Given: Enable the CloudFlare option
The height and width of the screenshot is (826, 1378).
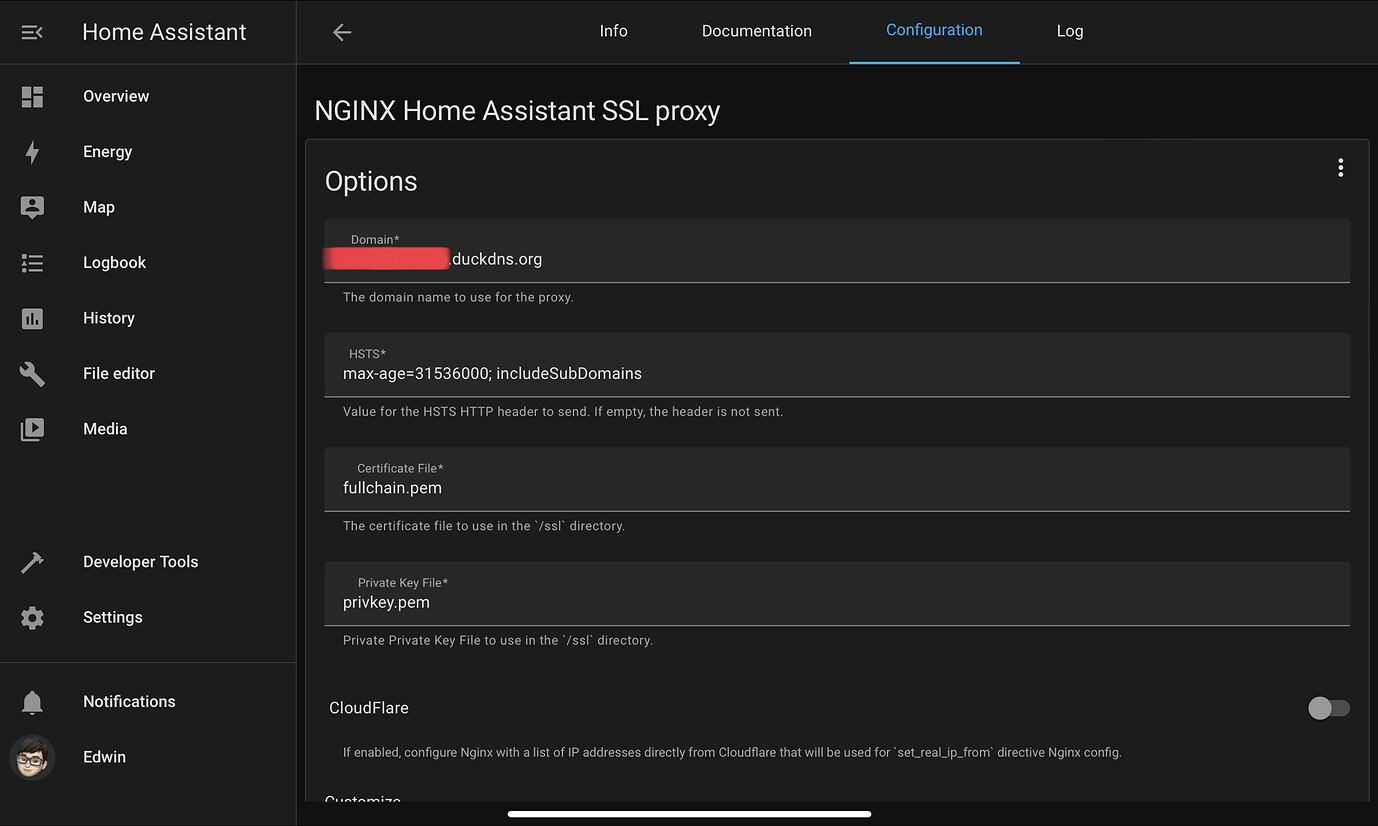Looking at the screenshot, I should click(1329, 707).
